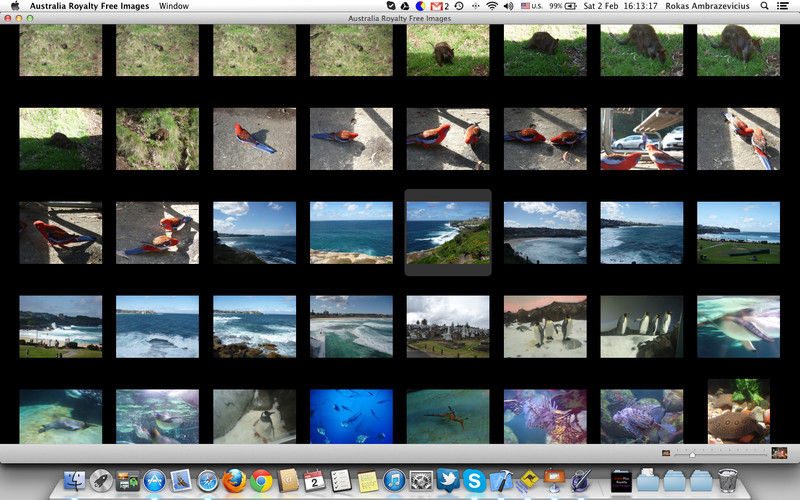Screen dimensions: 800x500
Task: Launch Google Chrome from the Dock
Action: 261,481
